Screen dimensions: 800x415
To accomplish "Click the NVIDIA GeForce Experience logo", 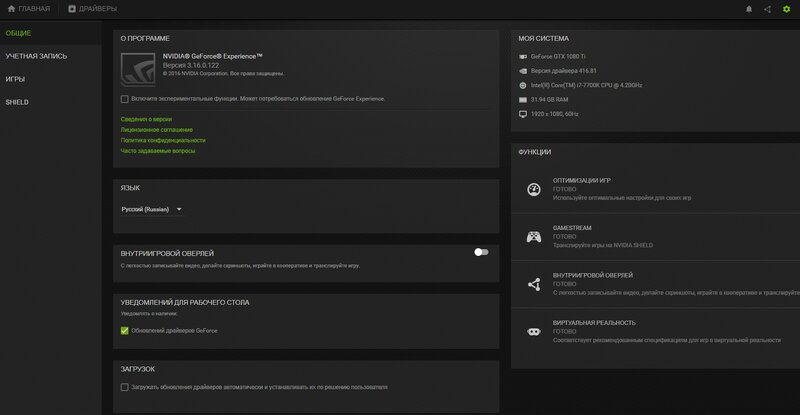I will [138, 69].
